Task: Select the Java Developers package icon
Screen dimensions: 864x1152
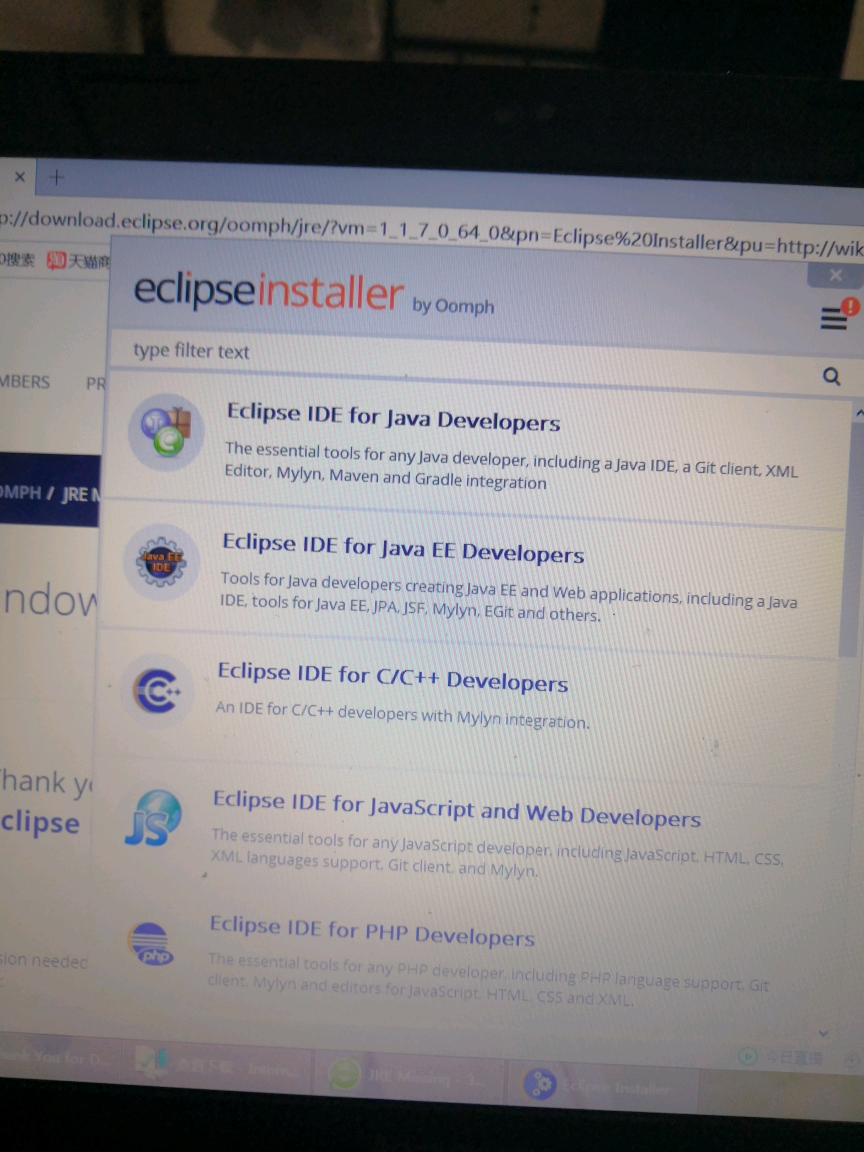Action: [x=166, y=432]
